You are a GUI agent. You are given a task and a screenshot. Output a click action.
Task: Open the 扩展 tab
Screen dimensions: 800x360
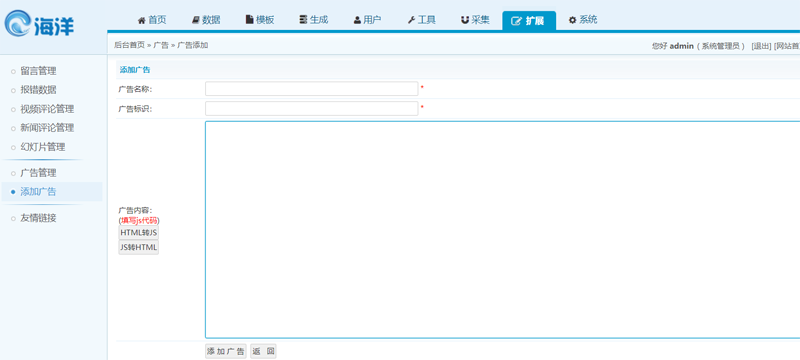click(x=529, y=21)
